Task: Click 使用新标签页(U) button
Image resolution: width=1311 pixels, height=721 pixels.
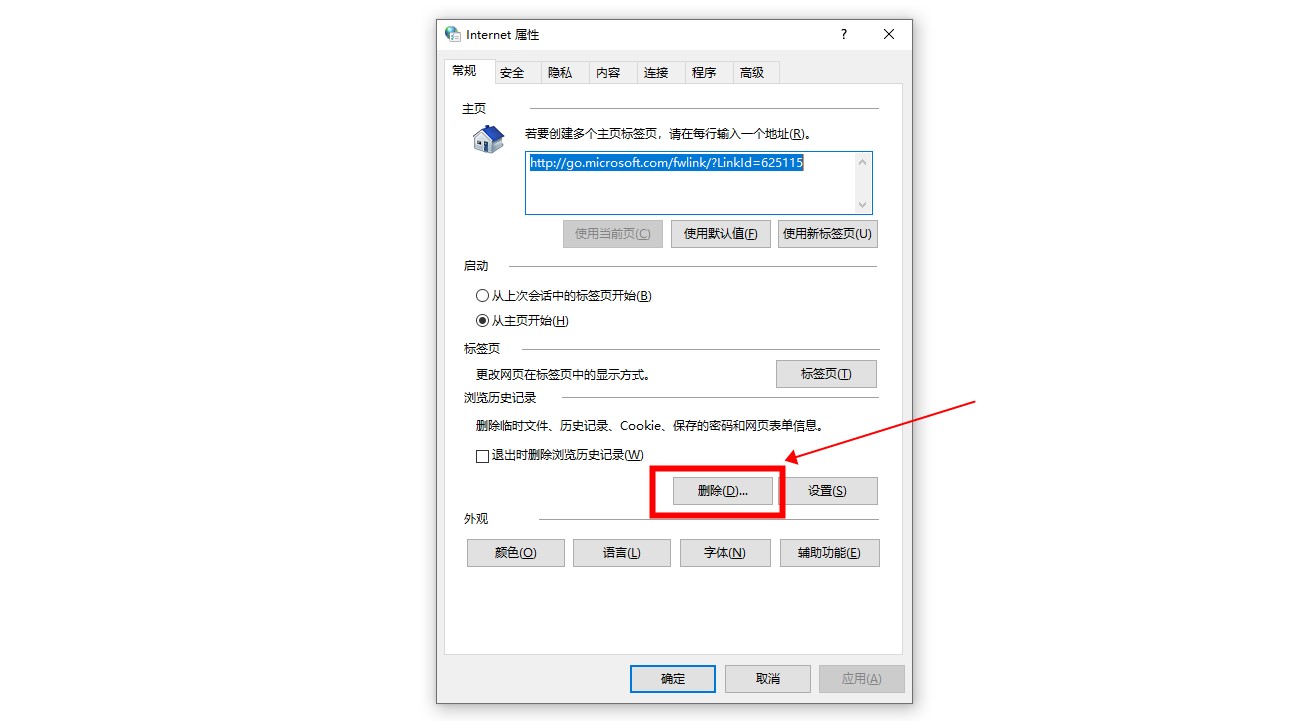Action: (828, 234)
